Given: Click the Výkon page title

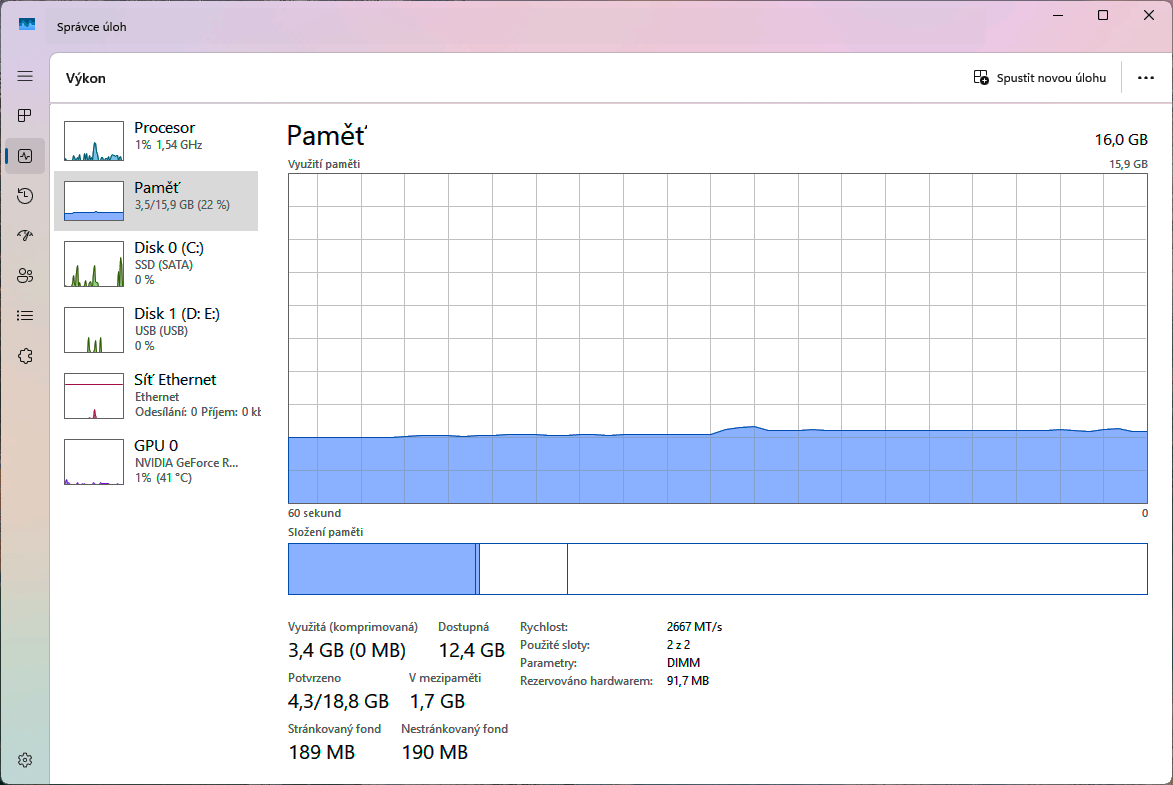Looking at the screenshot, I should point(85,77).
